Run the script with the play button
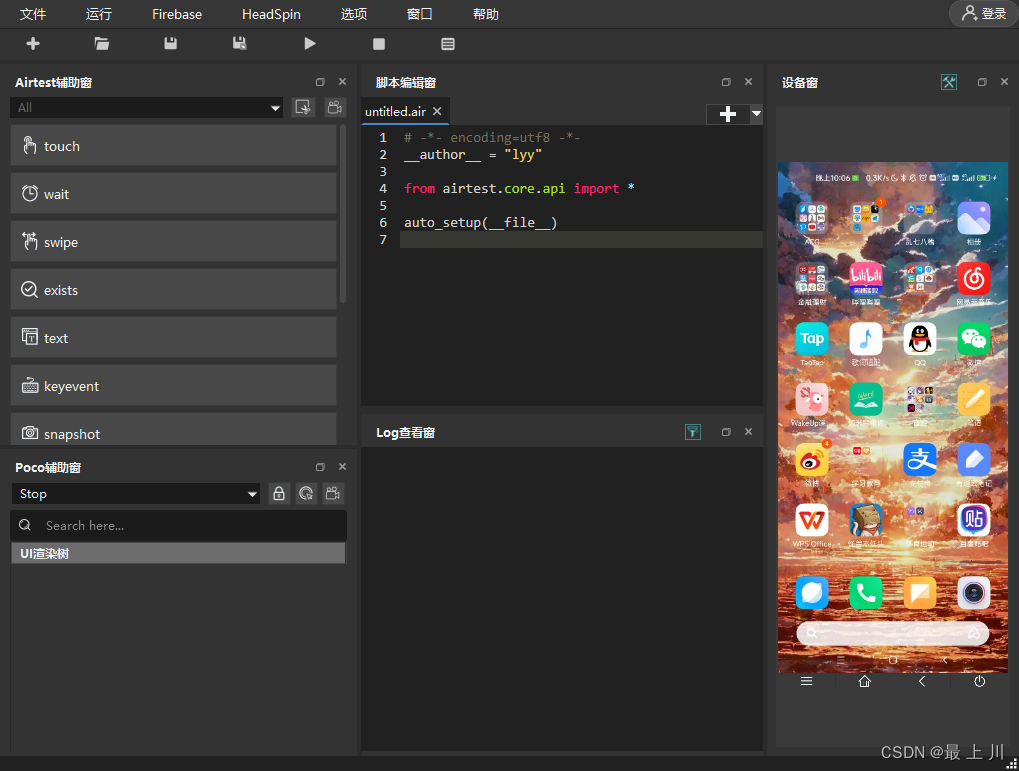The height and width of the screenshot is (771, 1019). coord(310,44)
